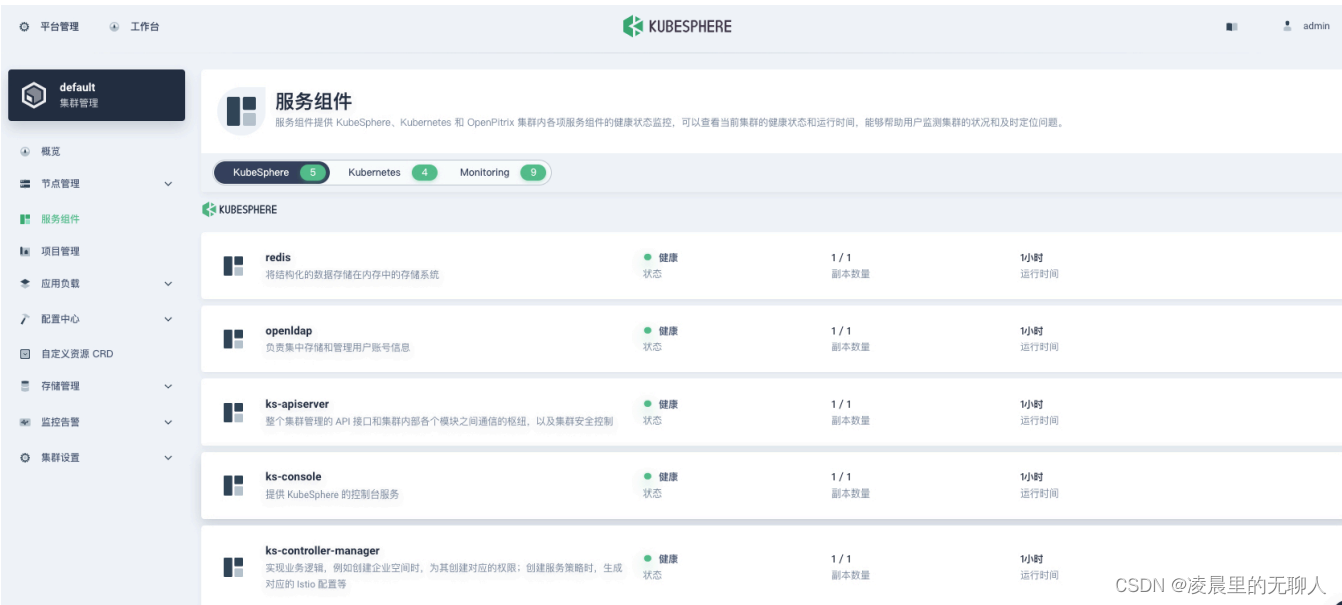
Task: Switch to the Kubernetes tab
Action: [x=392, y=173]
